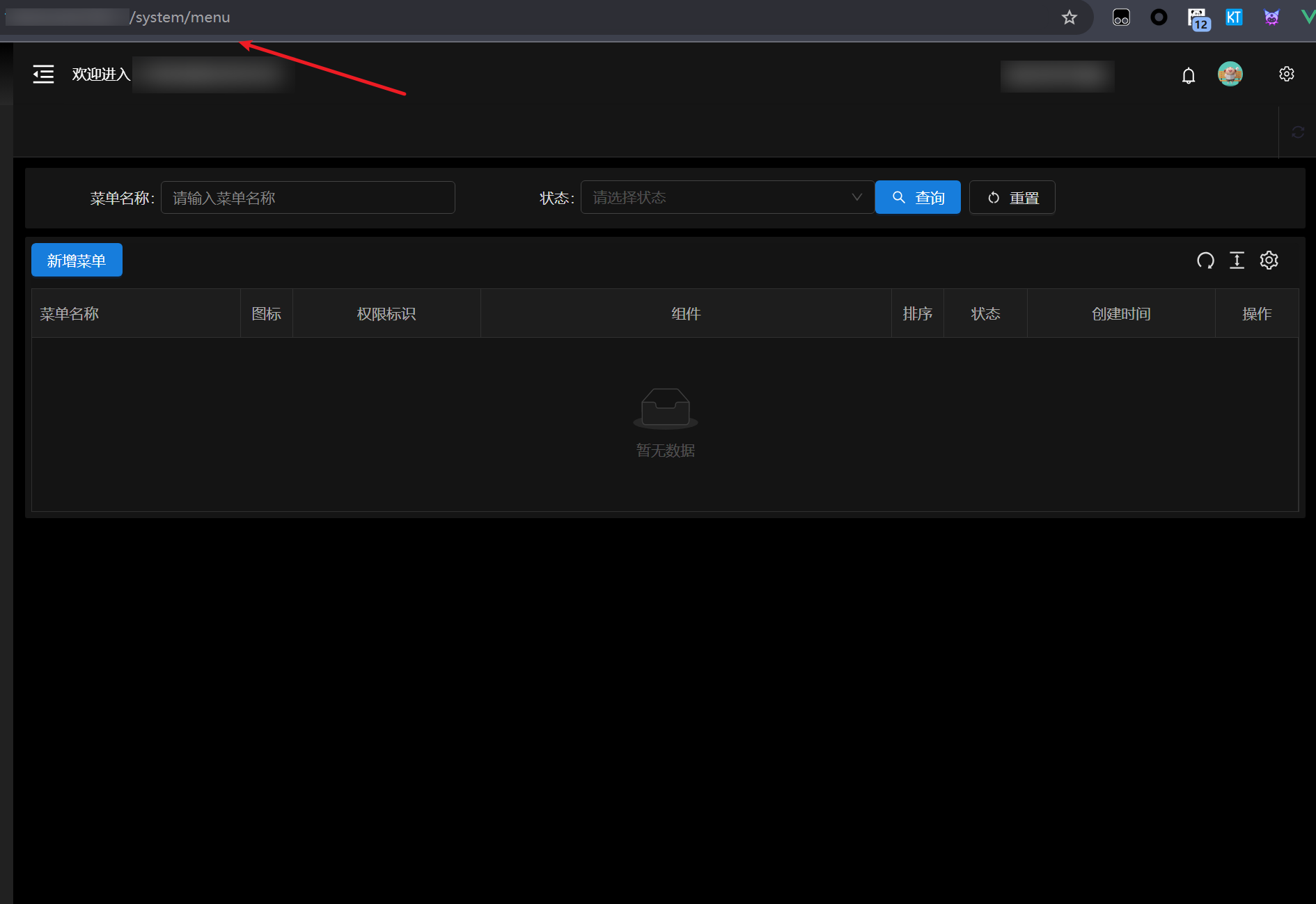Click the 查询 search button

(917, 198)
